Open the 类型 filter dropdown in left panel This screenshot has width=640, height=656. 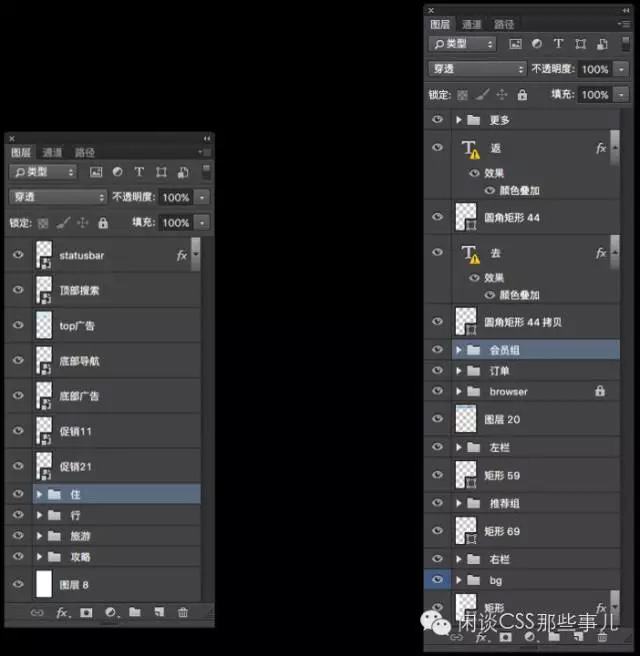pyautogui.click(x=42, y=172)
